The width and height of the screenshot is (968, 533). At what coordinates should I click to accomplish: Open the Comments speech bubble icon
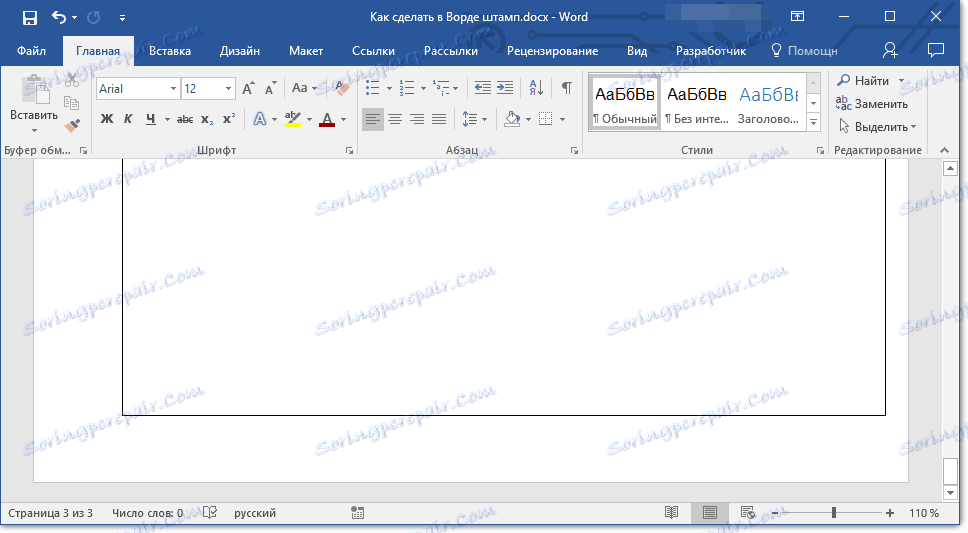(936, 50)
